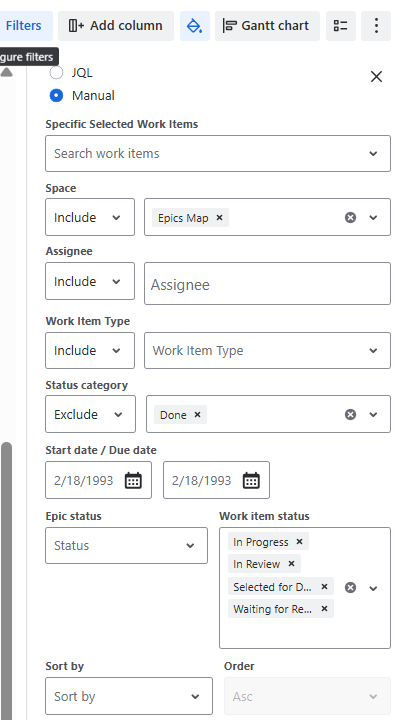Viewport: 404px width, 720px height.
Task: Remove the Epics Map tag
Action: pyautogui.click(x=219, y=217)
